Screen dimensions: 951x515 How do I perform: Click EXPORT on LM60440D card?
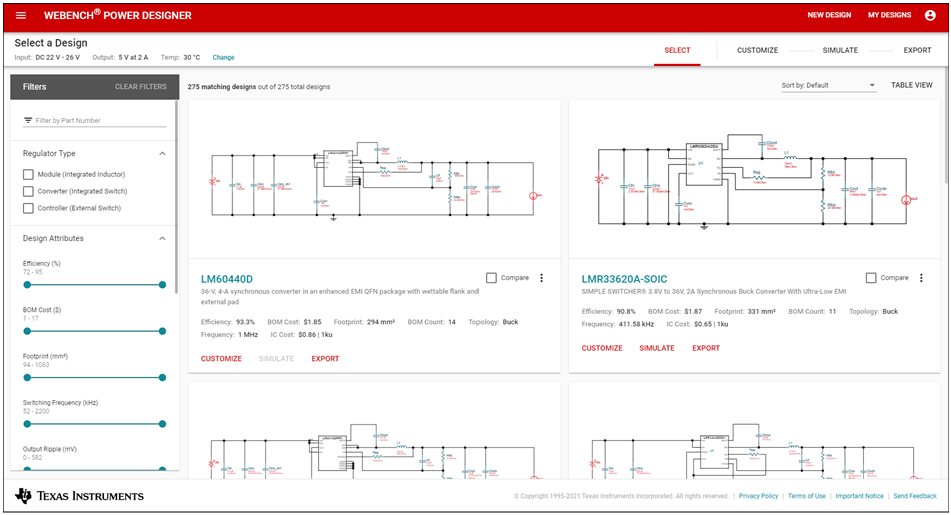[325, 359]
